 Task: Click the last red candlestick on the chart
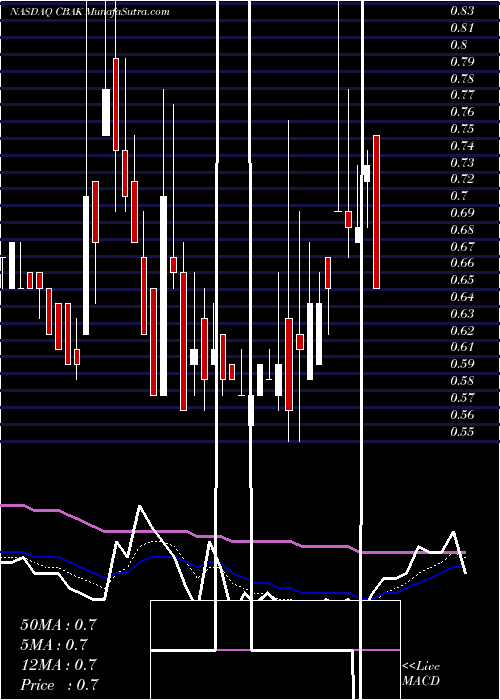click(376, 212)
